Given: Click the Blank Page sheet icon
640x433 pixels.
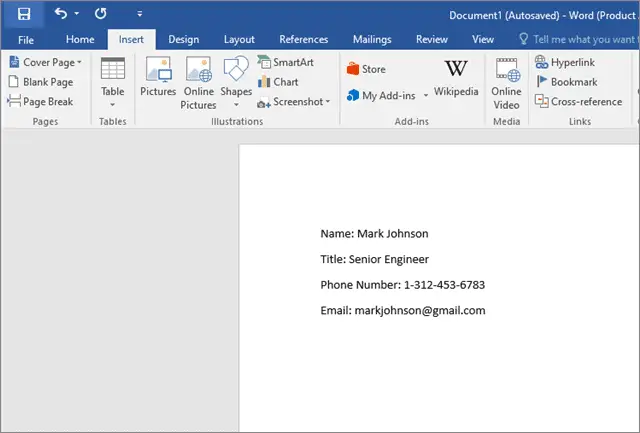Looking at the screenshot, I should [13, 82].
